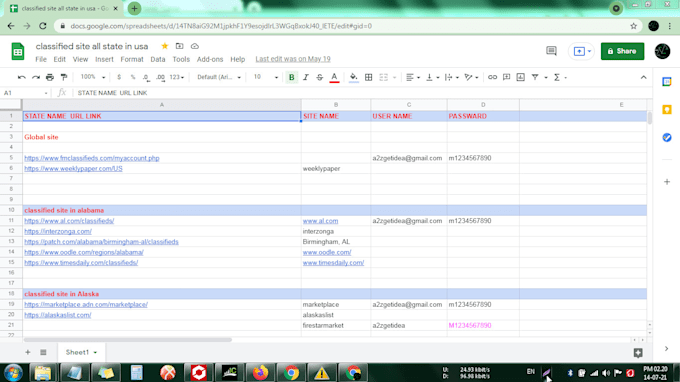Viewport: 680px width, 382px height.
Task: Open the Tasks side panel
Action: point(667,137)
